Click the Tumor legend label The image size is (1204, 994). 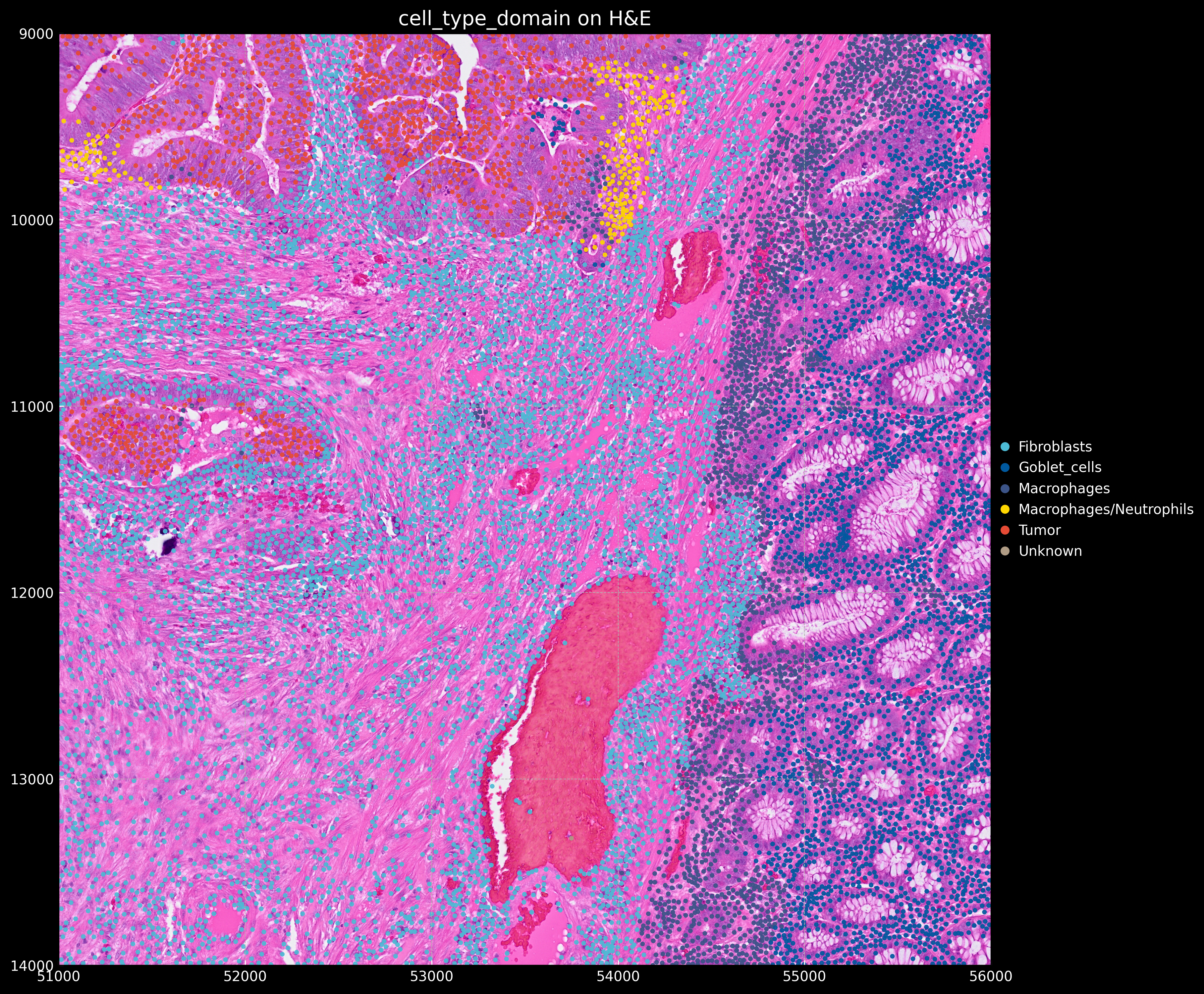(1040, 530)
